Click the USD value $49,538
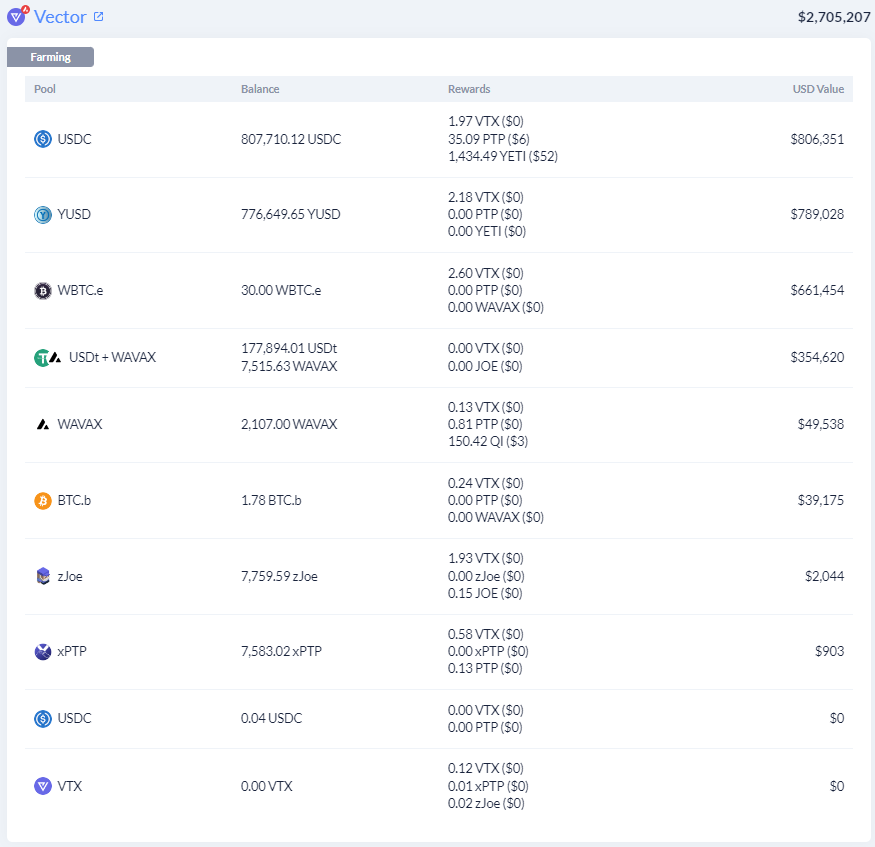875x847 pixels. pos(820,424)
